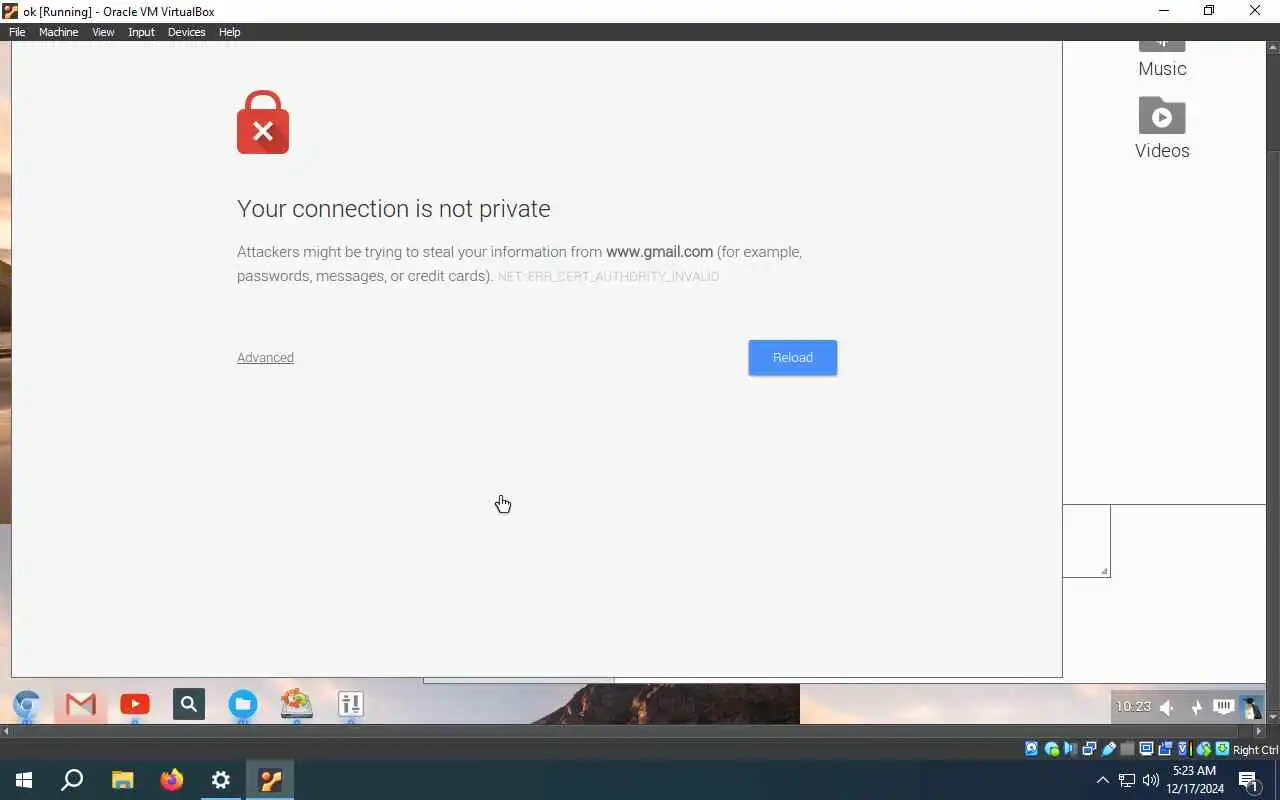Image resolution: width=1280 pixels, height=800 pixels.
Task: Open the File menu in VirtualBox
Action: click(x=17, y=32)
